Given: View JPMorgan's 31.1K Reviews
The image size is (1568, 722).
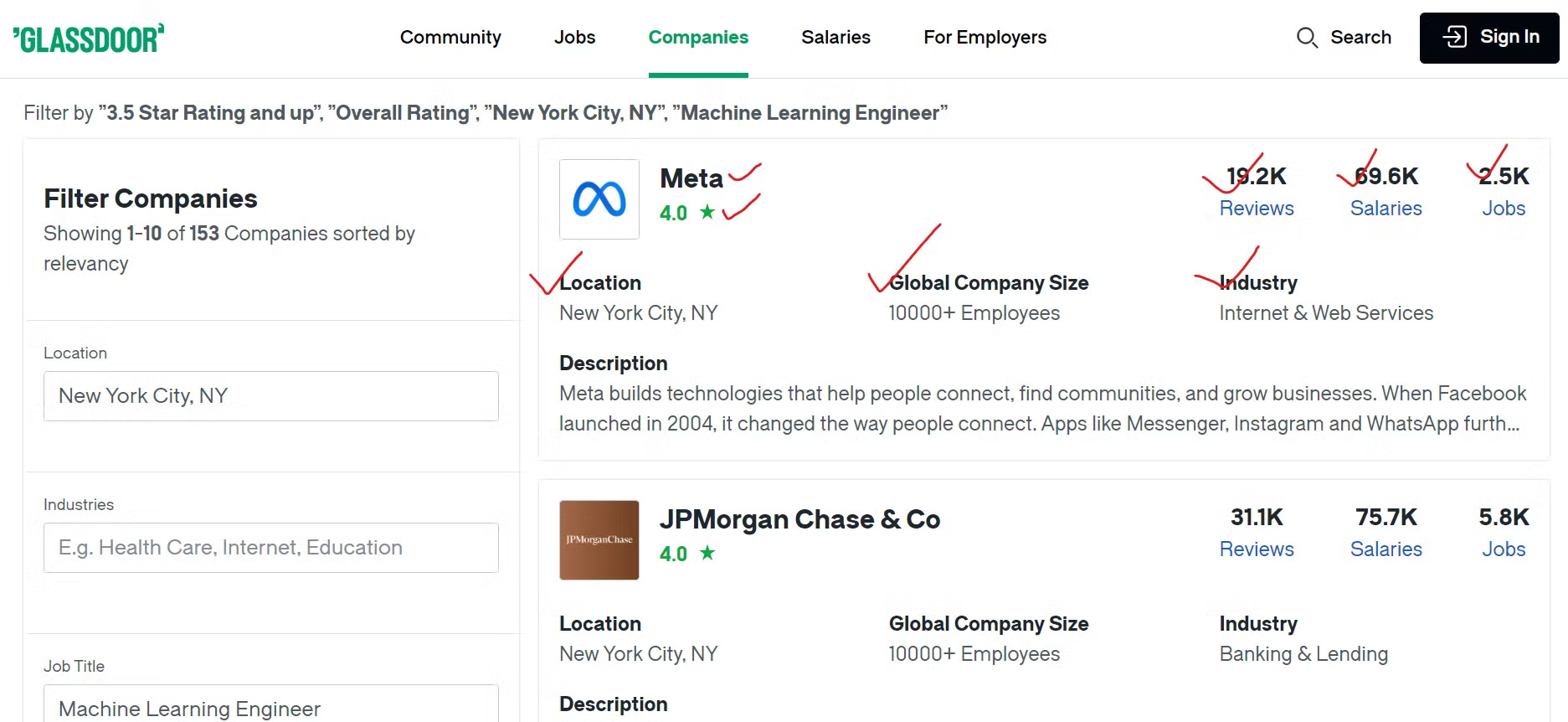Looking at the screenshot, I should pos(1256,549).
